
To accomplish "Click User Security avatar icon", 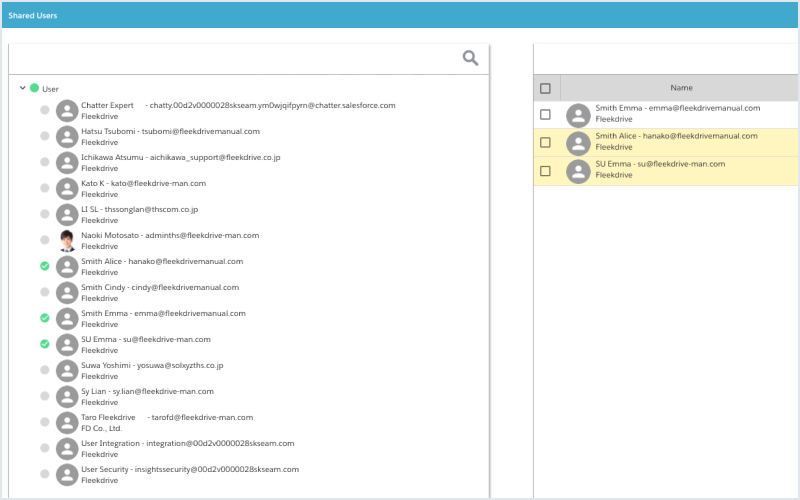I will [x=67, y=475].
